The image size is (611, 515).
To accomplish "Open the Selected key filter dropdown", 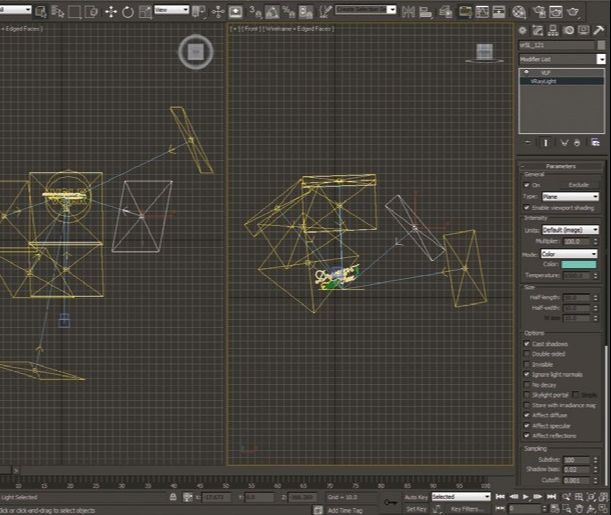I will tap(461, 497).
